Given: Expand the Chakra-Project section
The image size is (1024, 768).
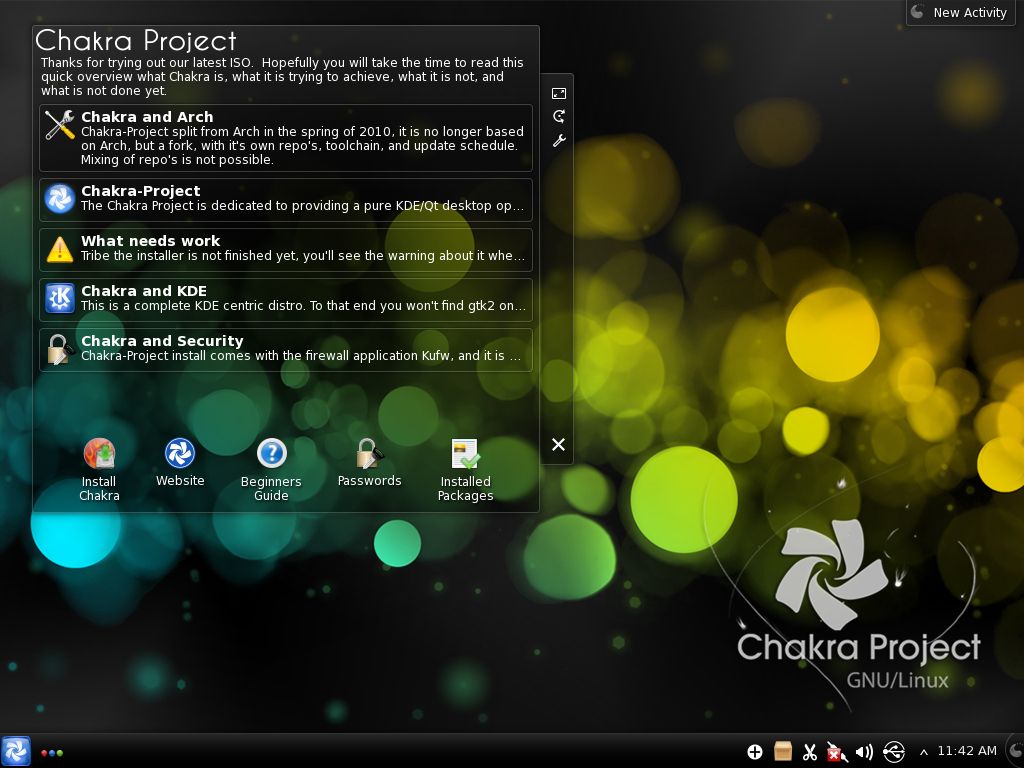Looking at the screenshot, I should pos(286,199).
